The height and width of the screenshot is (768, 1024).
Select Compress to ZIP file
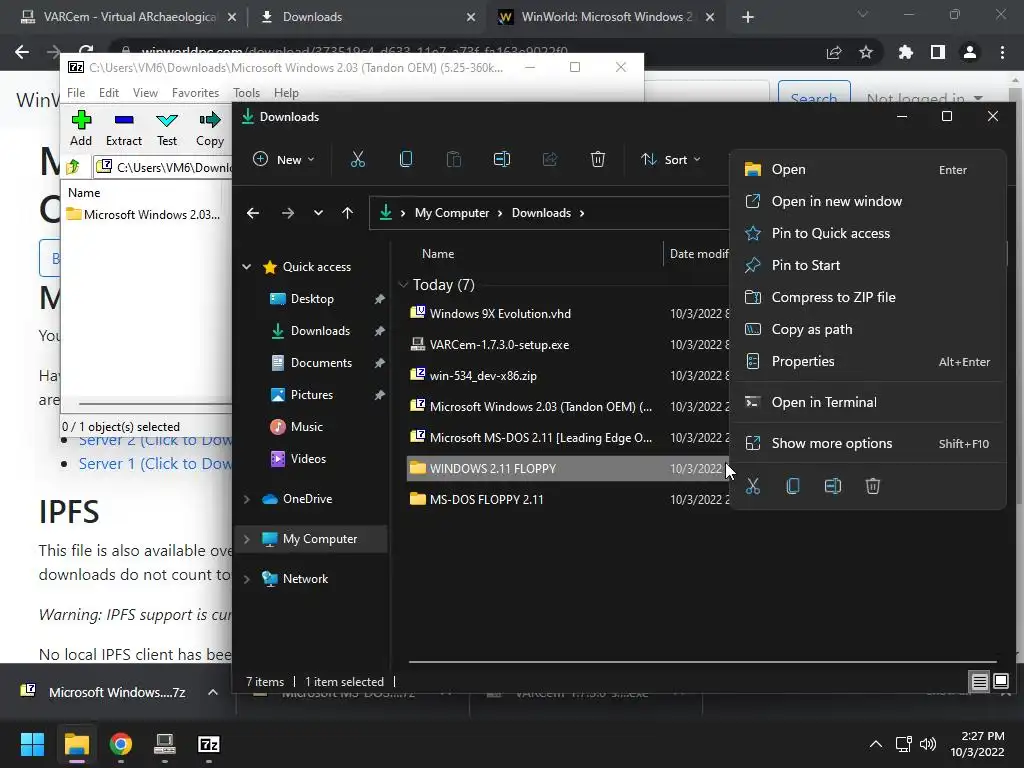867,297
